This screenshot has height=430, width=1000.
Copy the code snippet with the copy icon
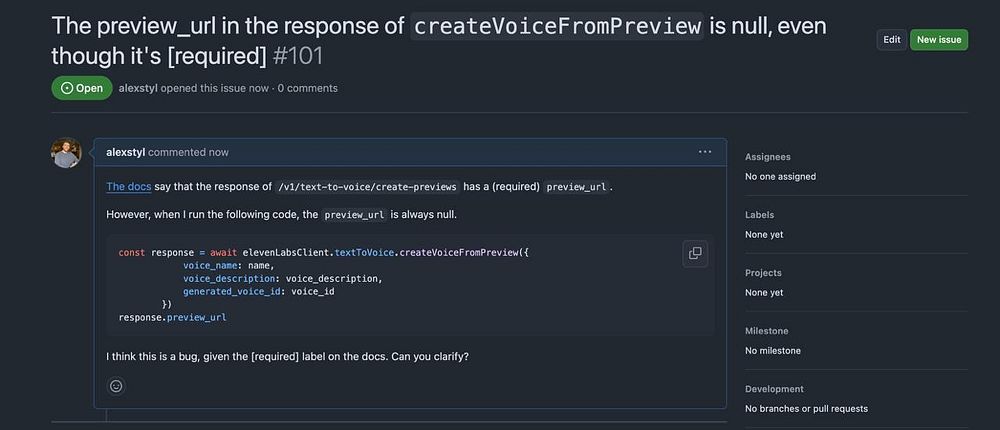point(695,253)
